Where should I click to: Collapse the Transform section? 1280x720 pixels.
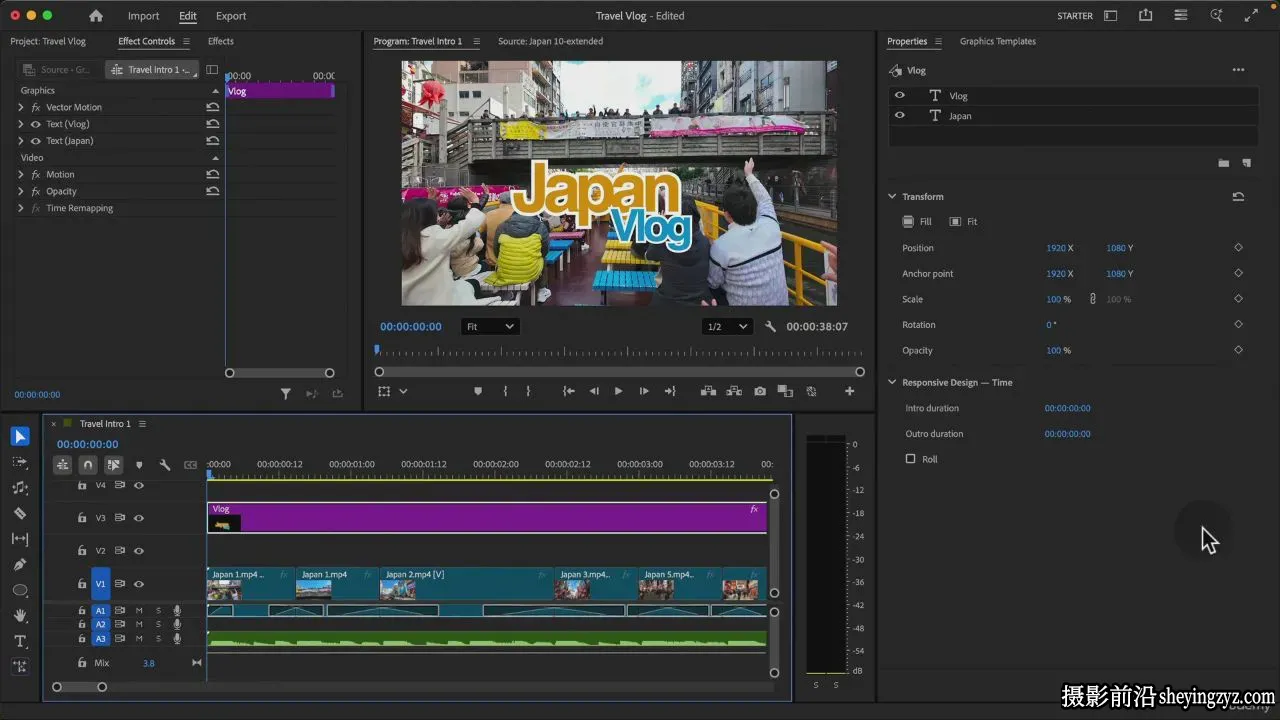click(x=892, y=197)
